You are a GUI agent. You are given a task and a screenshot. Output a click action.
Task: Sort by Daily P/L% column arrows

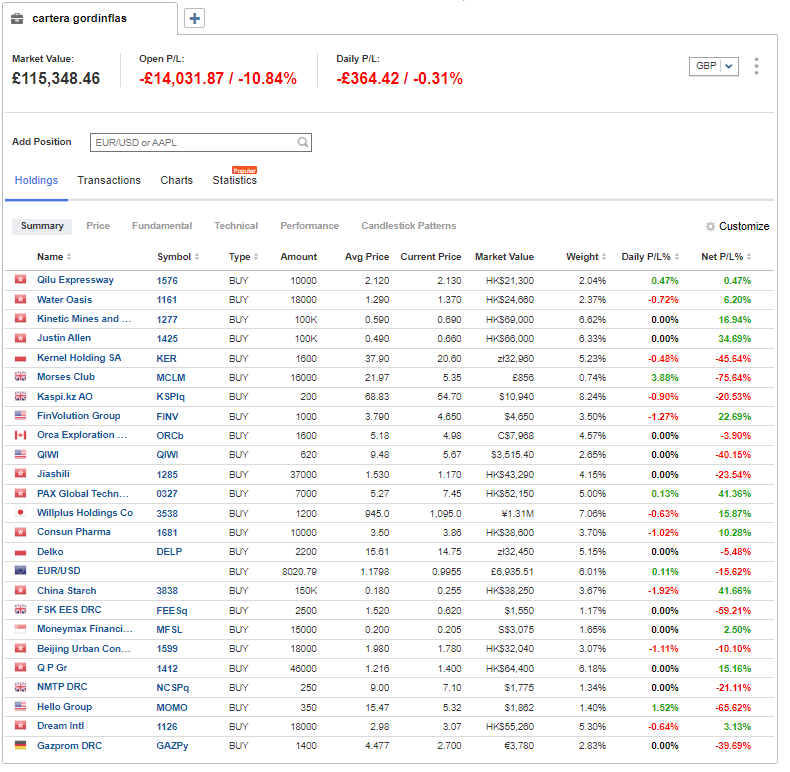point(677,256)
